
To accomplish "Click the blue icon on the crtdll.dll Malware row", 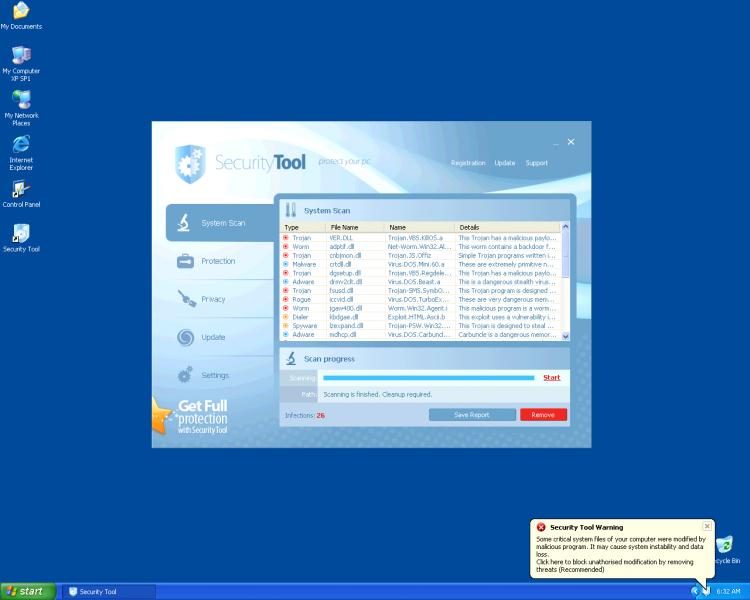I will pos(286,264).
